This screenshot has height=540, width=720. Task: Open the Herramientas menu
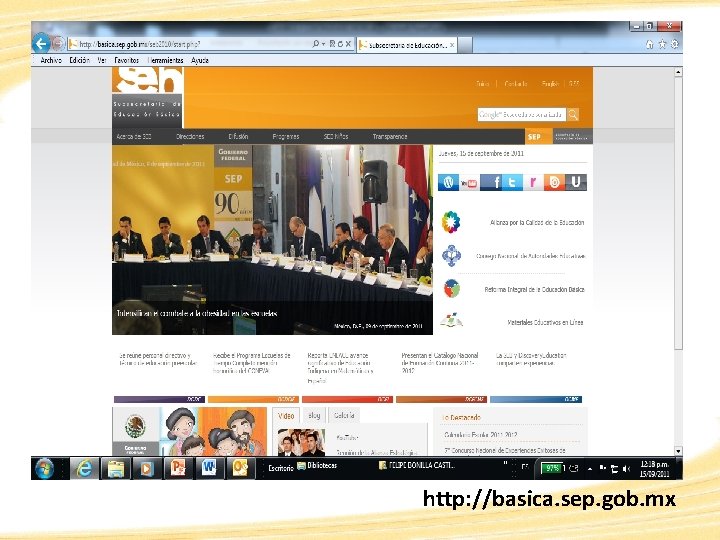pyautogui.click(x=165, y=60)
